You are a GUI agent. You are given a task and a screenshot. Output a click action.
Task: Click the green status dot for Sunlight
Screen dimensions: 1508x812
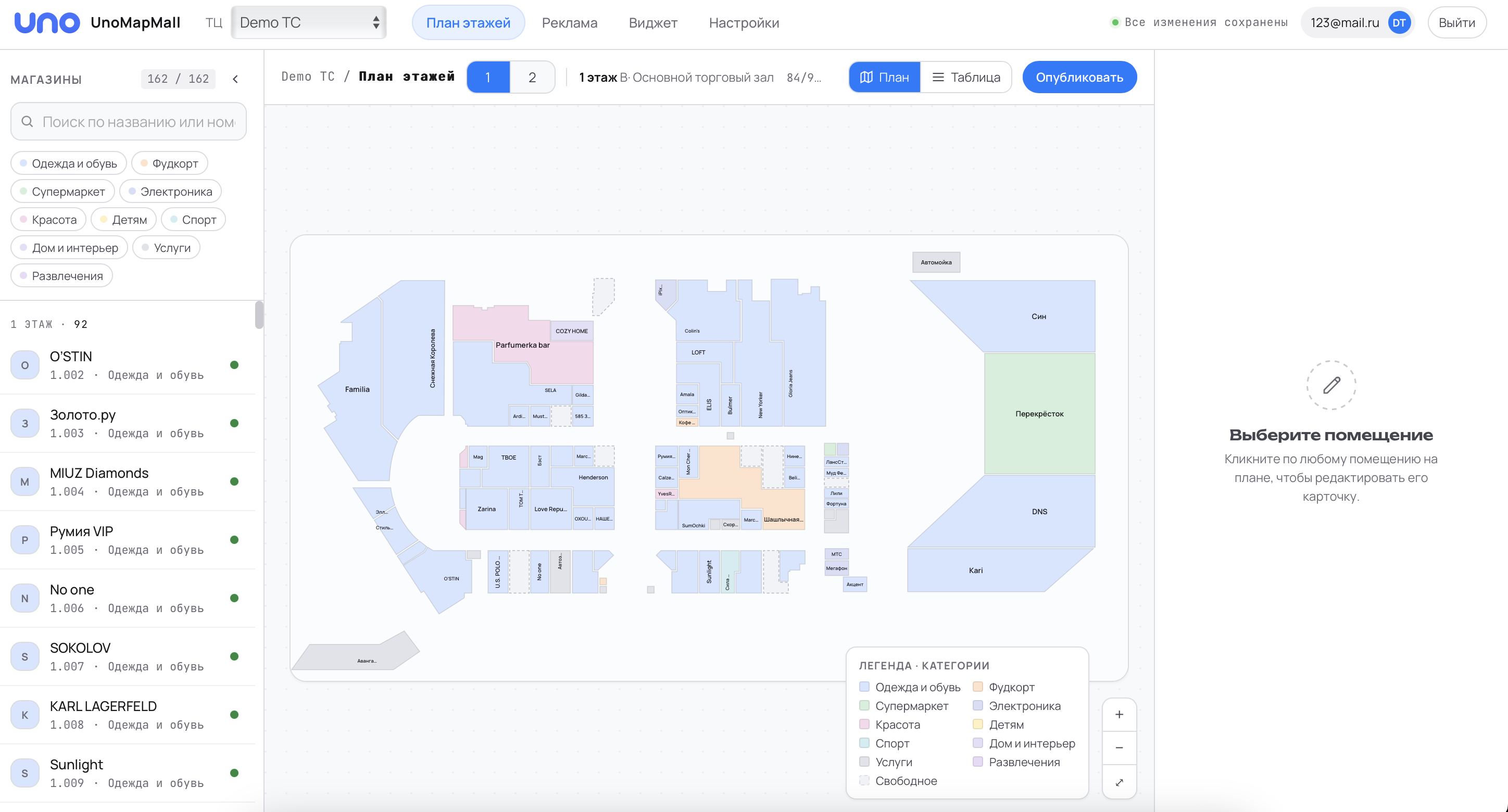(x=234, y=773)
